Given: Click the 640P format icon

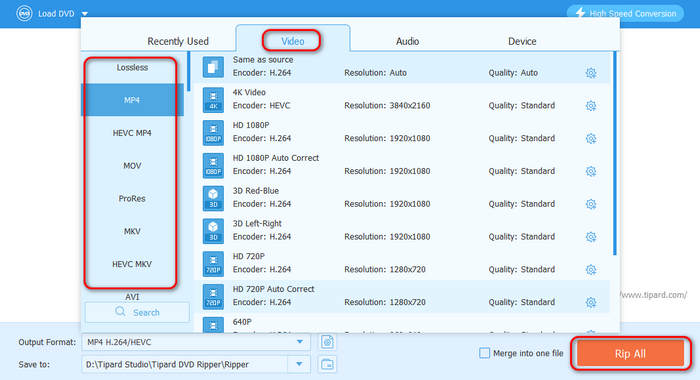Looking at the screenshot, I should click(213, 325).
